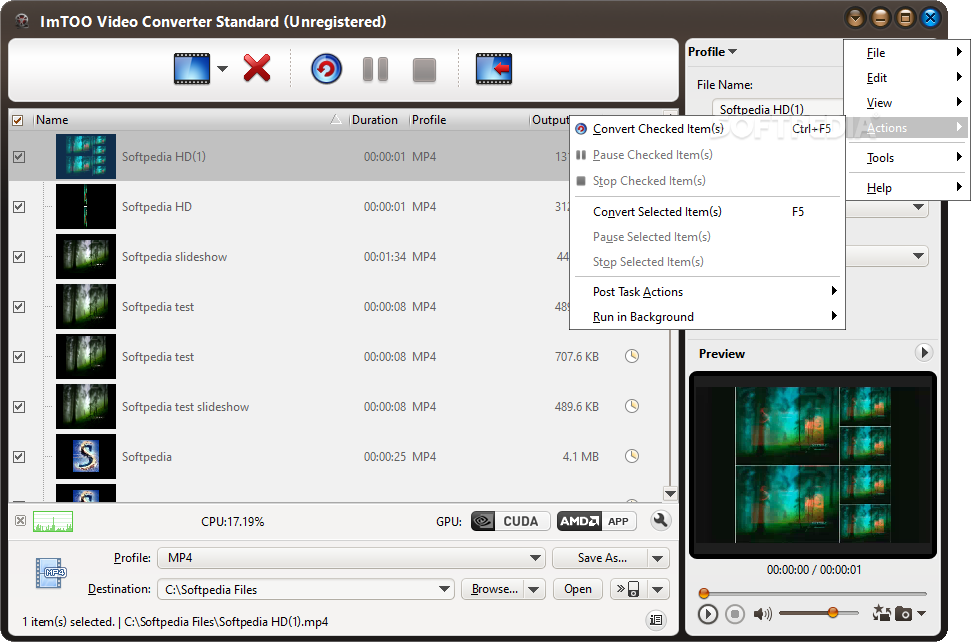Open the Save As dropdown arrow

click(658, 558)
